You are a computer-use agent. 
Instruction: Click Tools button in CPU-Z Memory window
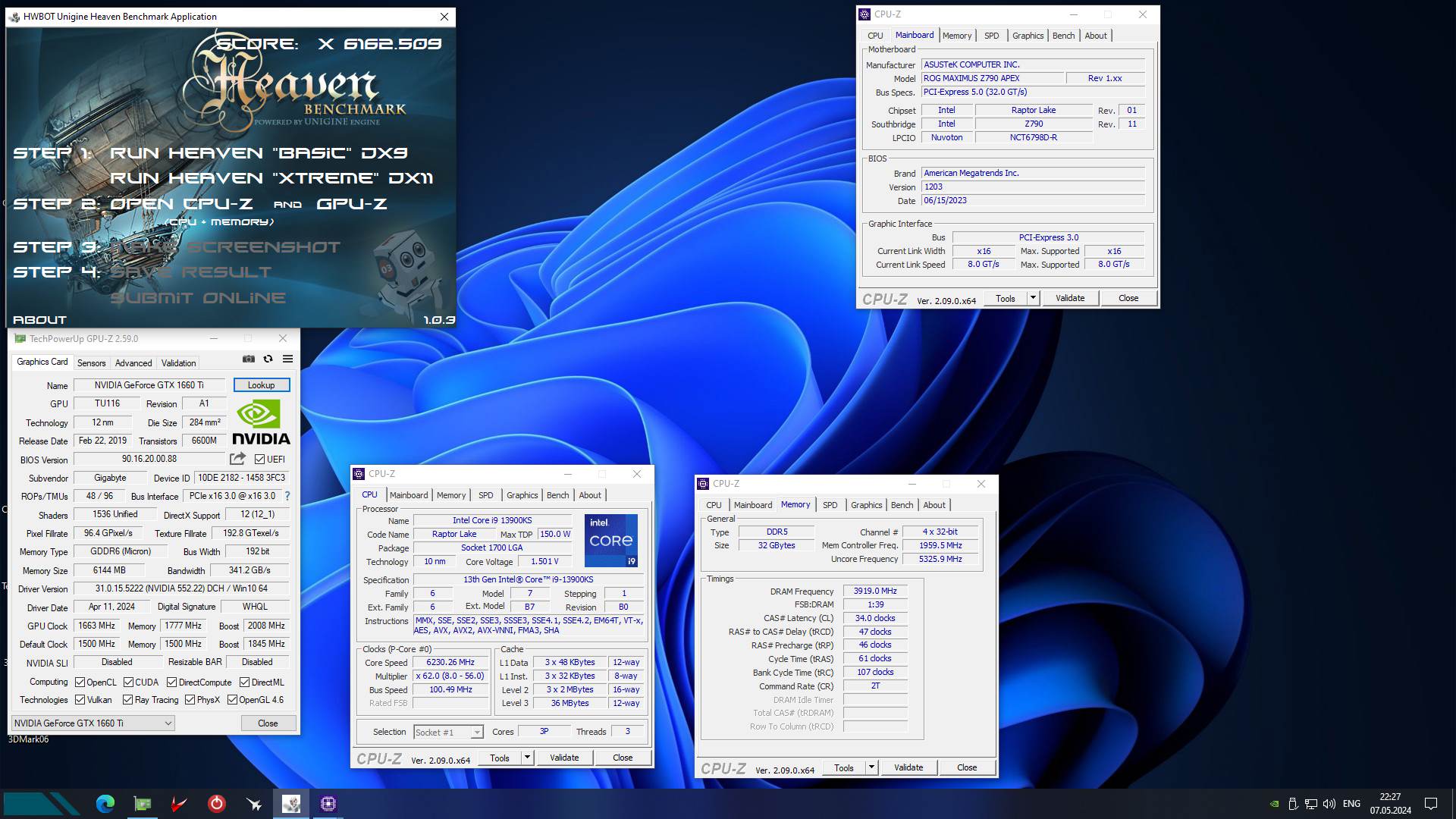point(844,767)
